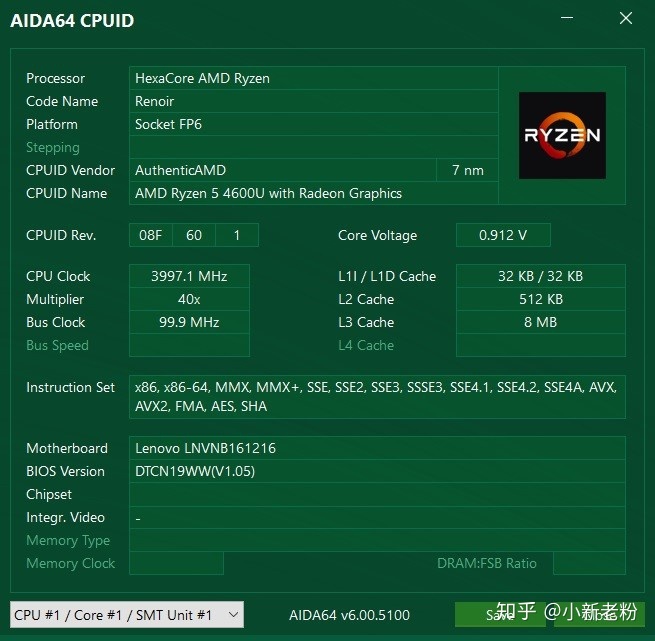The height and width of the screenshot is (641, 655).
Task: Click the Multiplier 40x value
Action: pos(189,299)
